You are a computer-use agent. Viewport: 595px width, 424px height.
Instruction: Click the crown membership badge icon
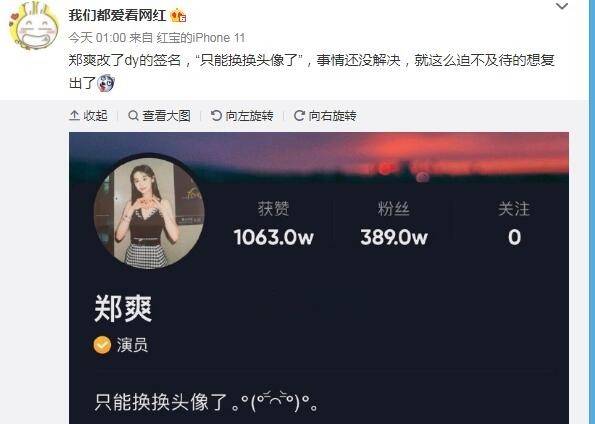(178, 16)
